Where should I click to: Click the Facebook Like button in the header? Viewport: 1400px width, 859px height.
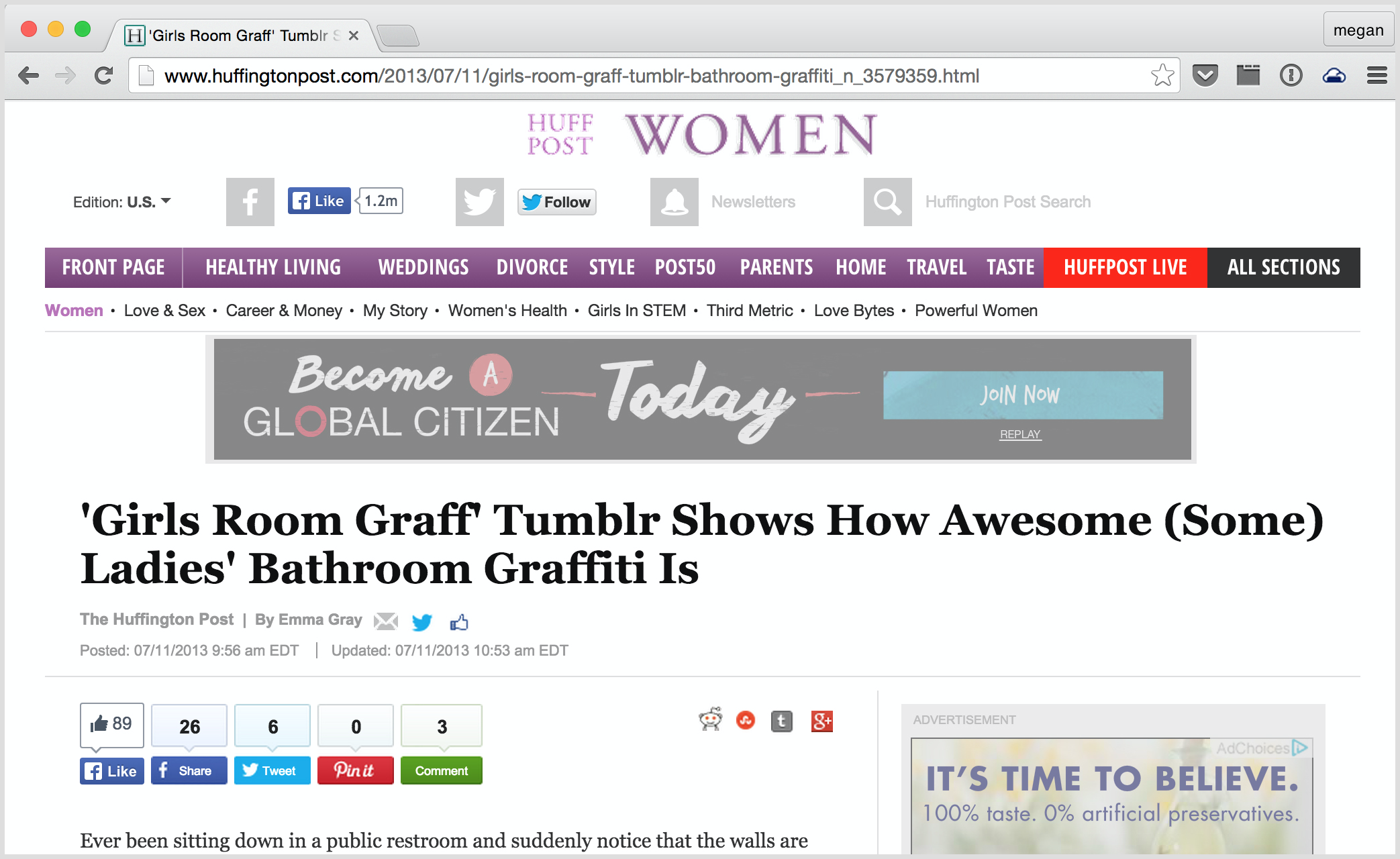point(319,201)
